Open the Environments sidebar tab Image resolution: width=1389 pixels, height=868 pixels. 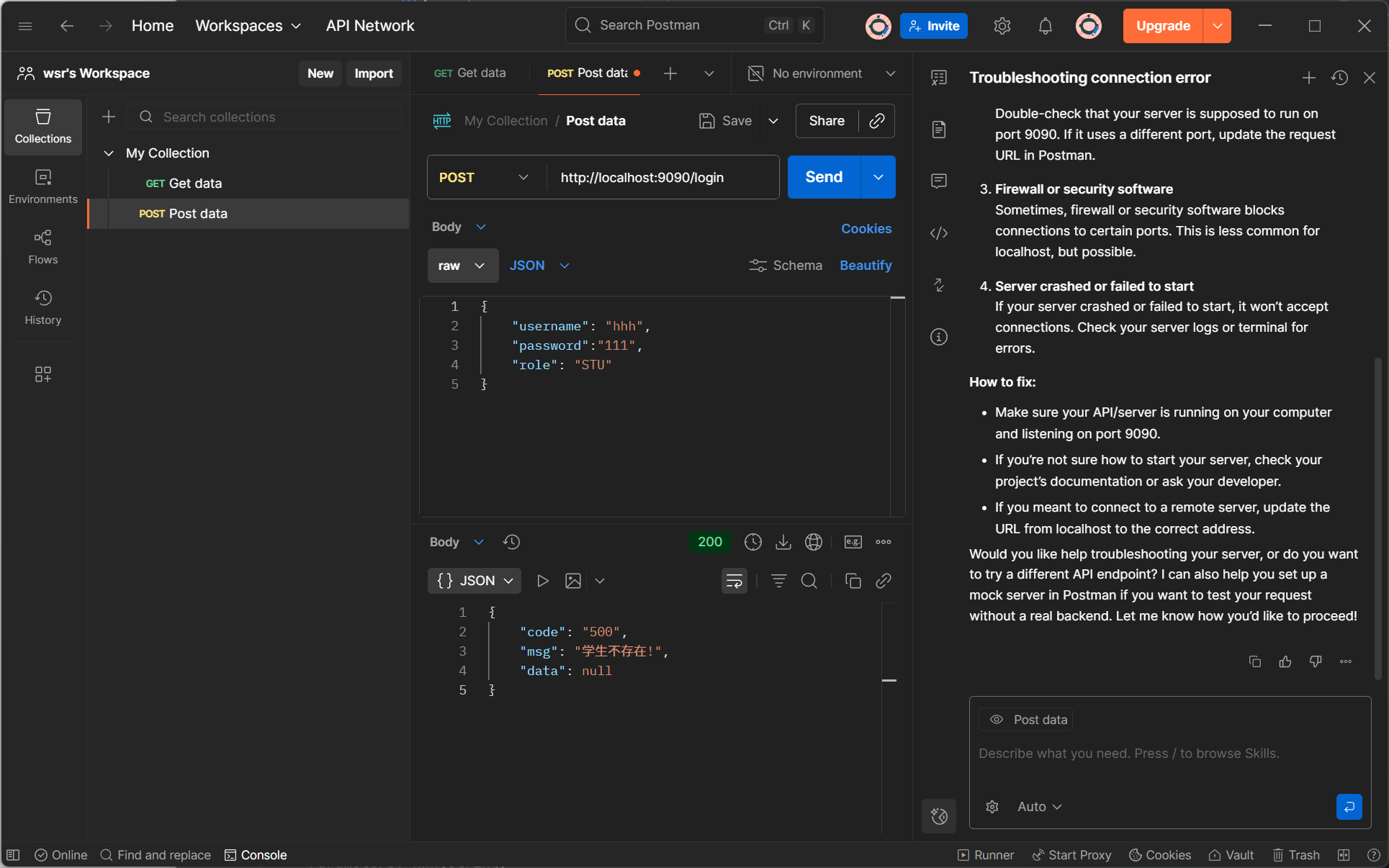click(43, 187)
